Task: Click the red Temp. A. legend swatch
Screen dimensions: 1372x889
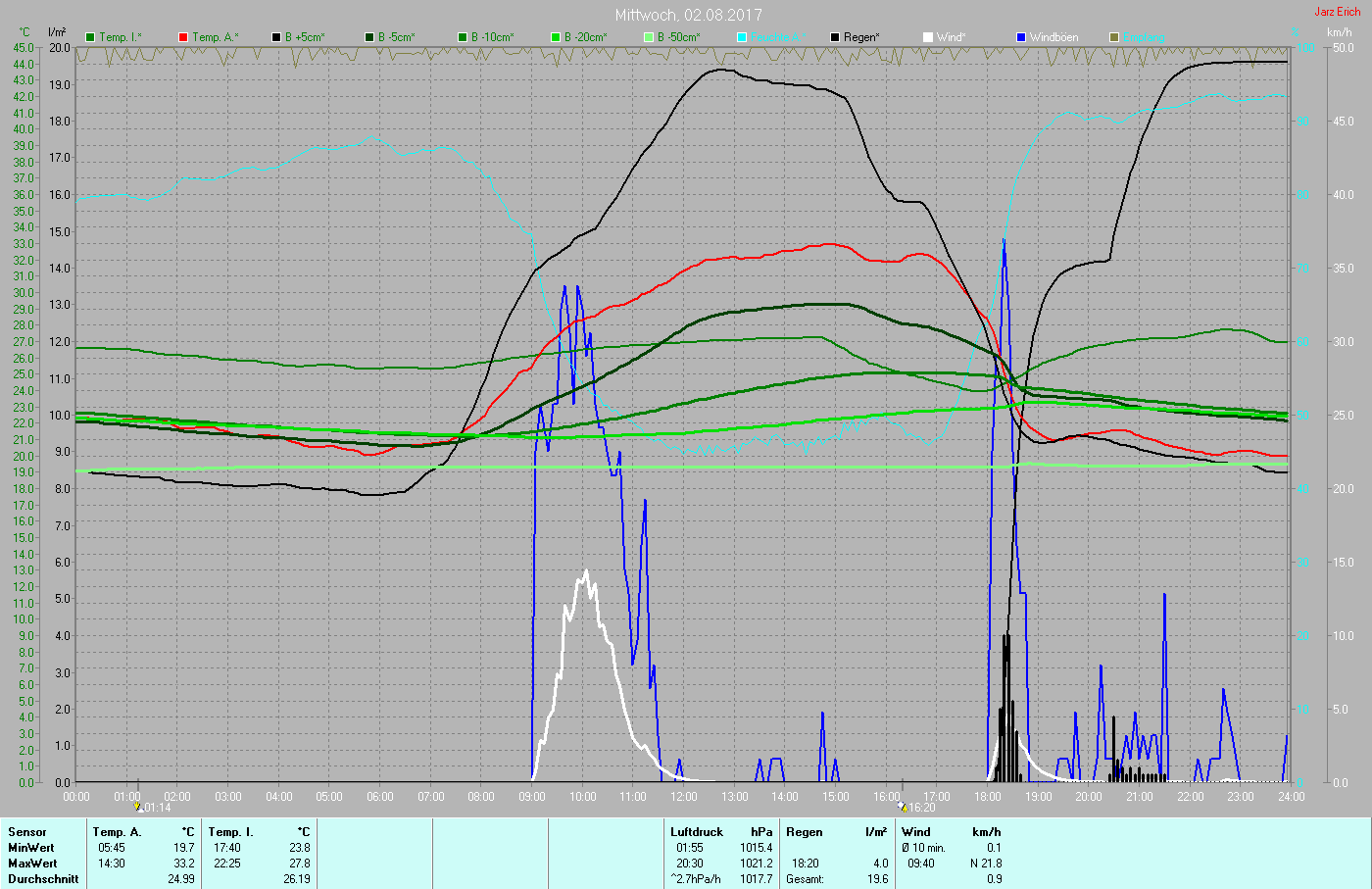Action: point(183,37)
